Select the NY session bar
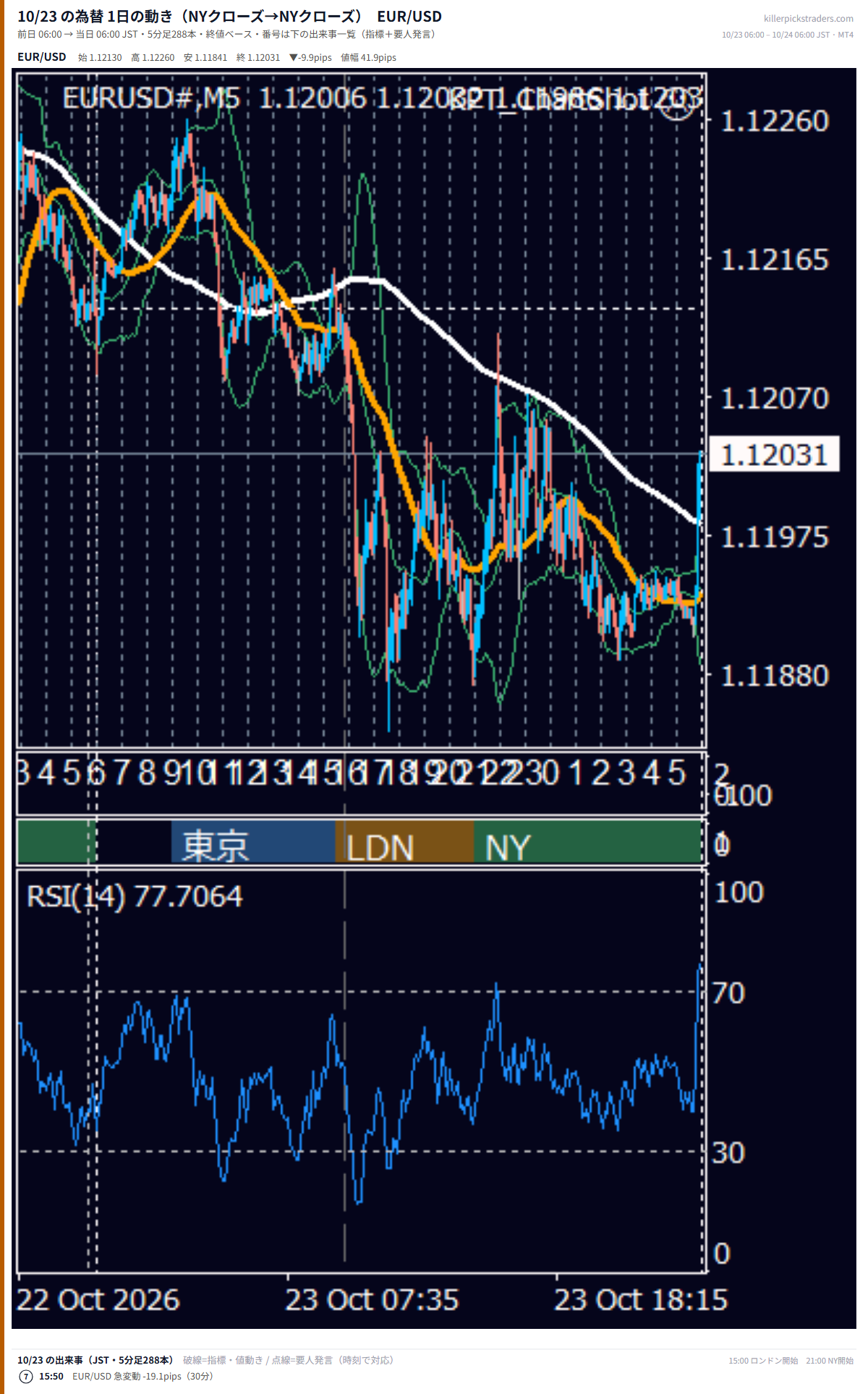This screenshot has height=1394, width=868. click(x=587, y=841)
